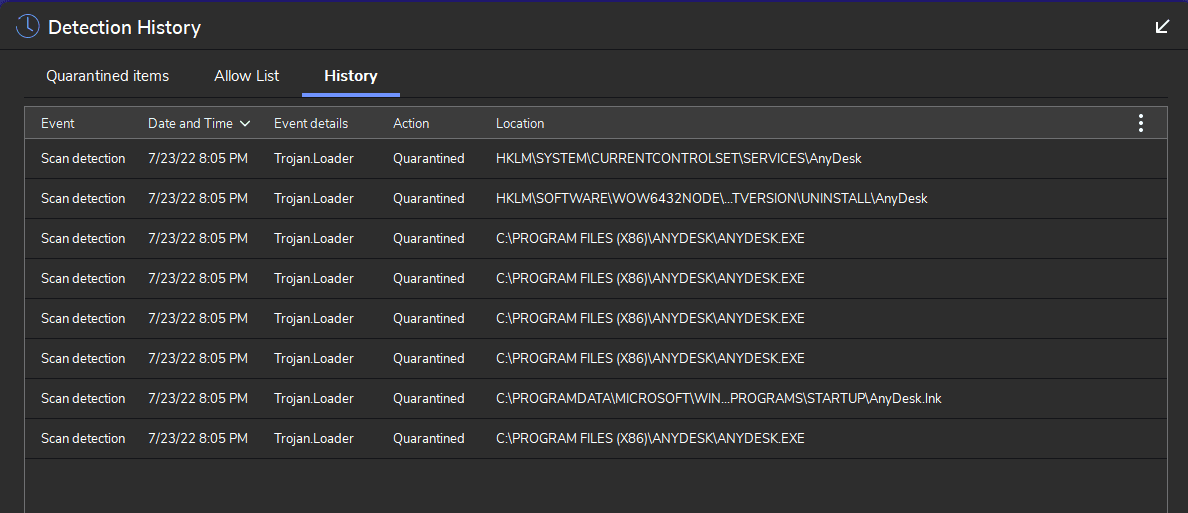Click Quarantined in the SERVICES\AnyDesk row

(x=428, y=158)
